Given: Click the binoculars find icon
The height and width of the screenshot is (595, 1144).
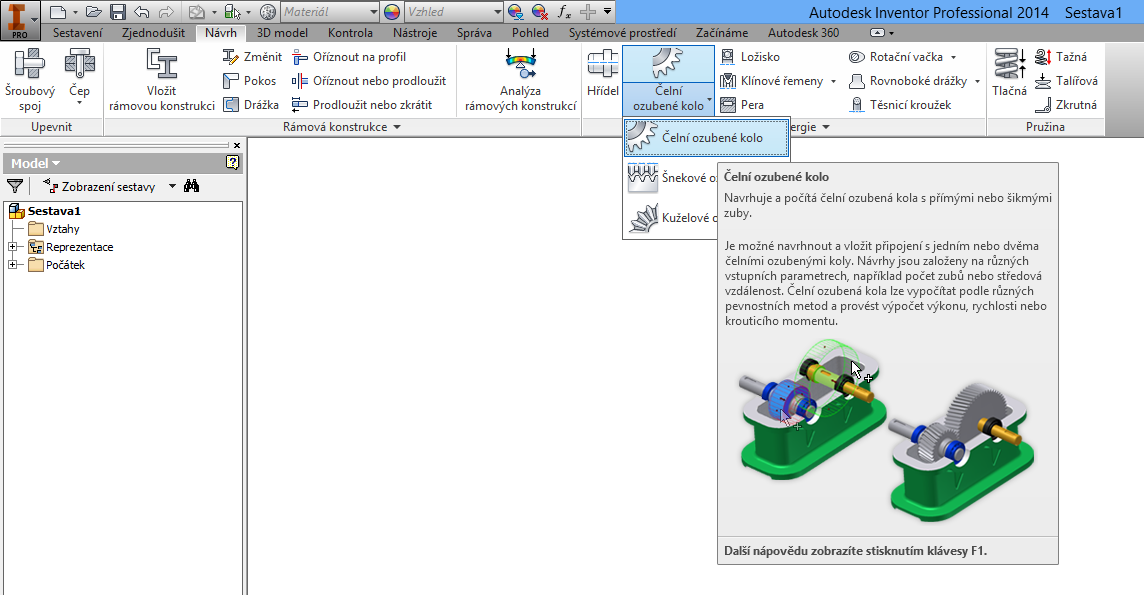Looking at the screenshot, I should [x=191, y=186].
